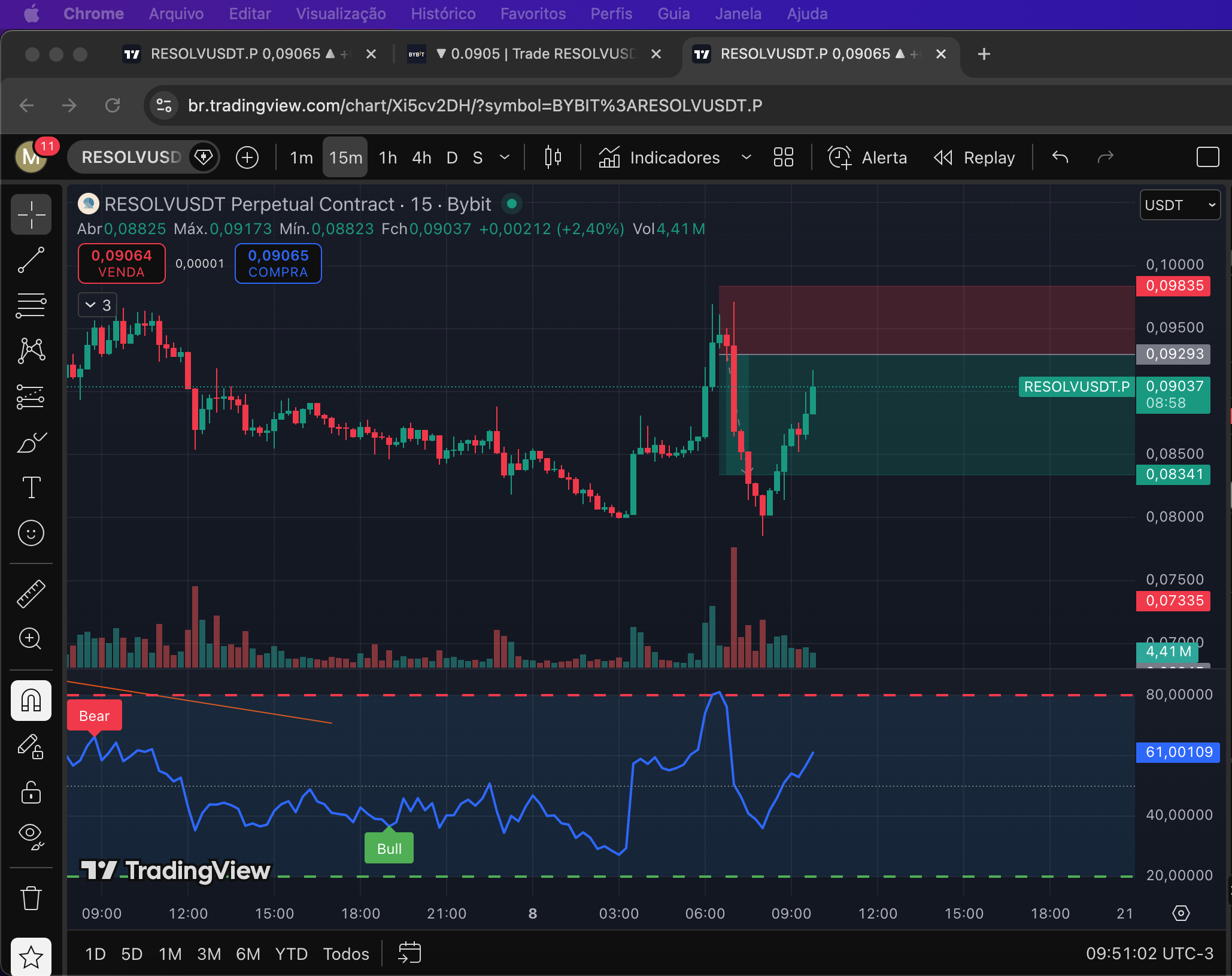The height and width of the screenshot is (976, 1232).
Task: Open the Histórico menu in menu bar
Action: coord(443,14)
